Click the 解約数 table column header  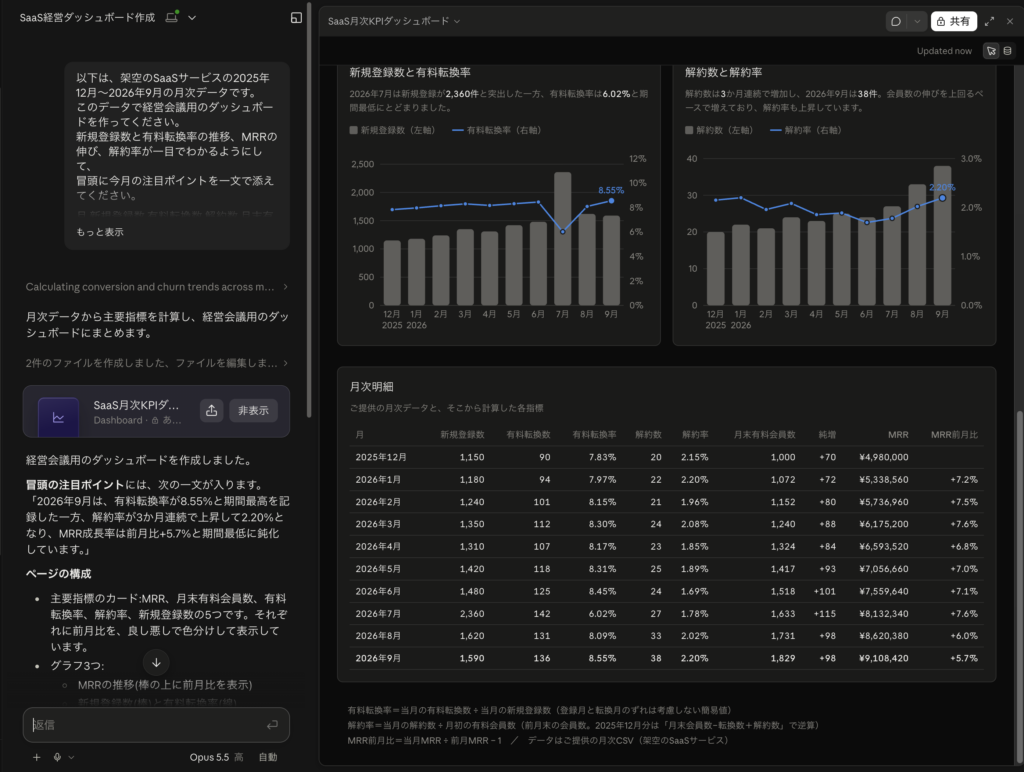(648, 434)
